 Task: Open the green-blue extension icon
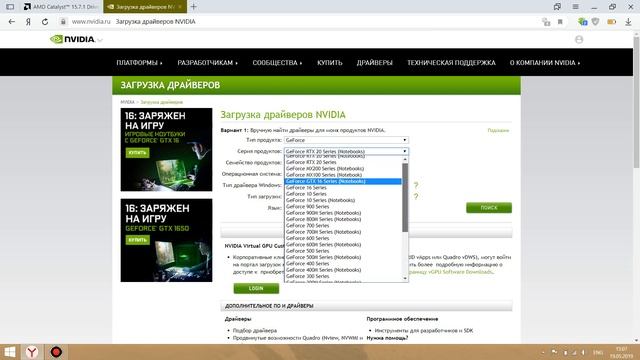point(582,22)
